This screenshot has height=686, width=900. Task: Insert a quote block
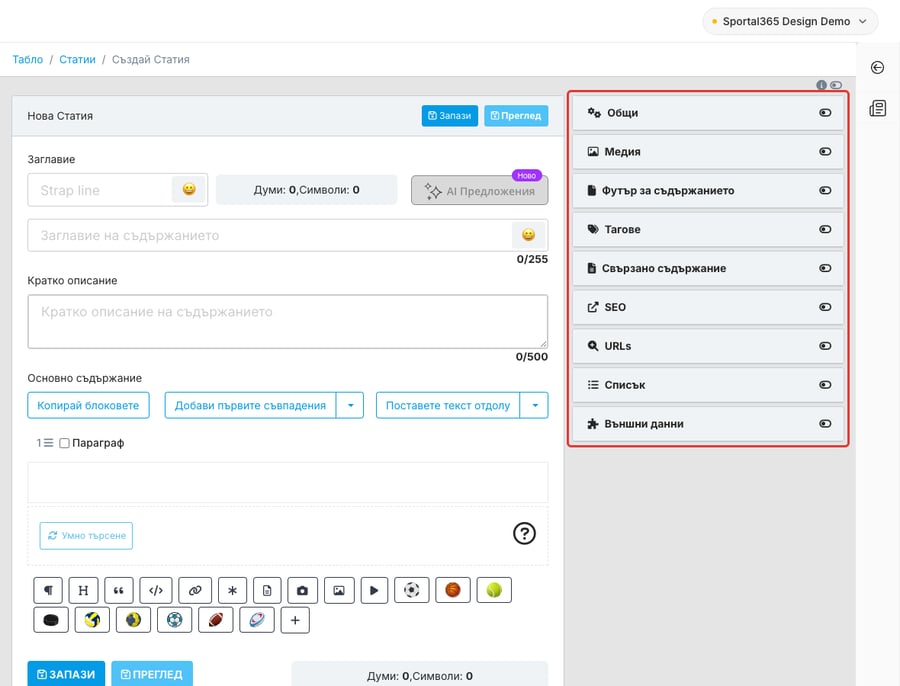[119, 590]
